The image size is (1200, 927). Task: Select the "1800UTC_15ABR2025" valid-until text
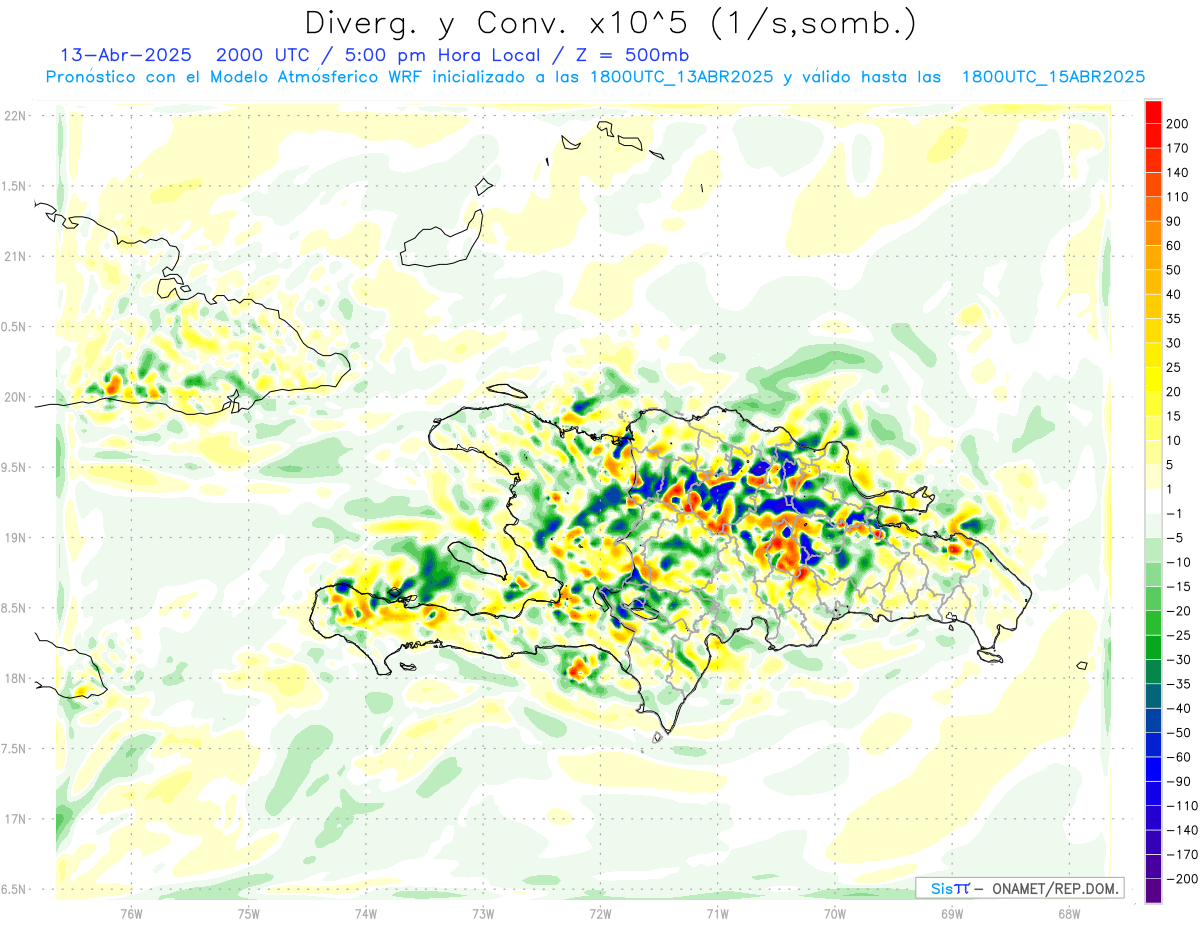(x=1053, y=76)
